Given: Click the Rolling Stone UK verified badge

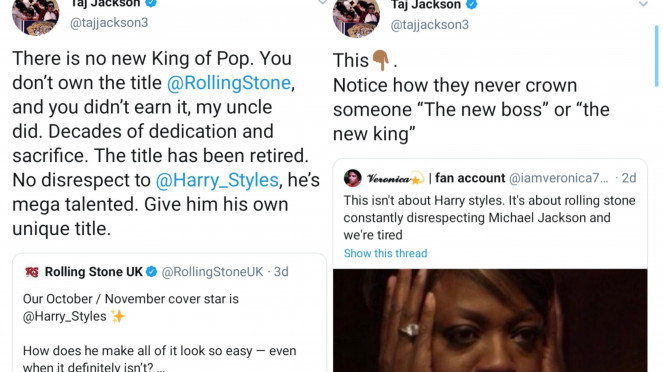Looking at the screenshot, I should tap(151, 272).
